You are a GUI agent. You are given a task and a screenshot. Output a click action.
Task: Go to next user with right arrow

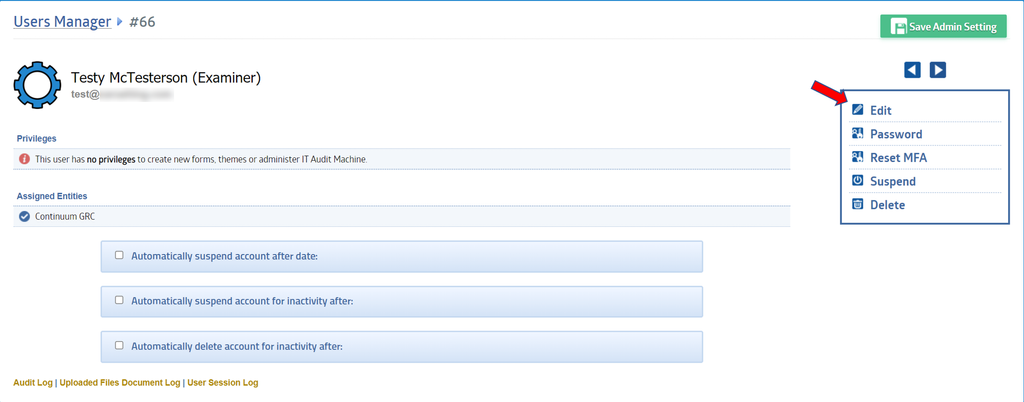(x=938, y=70)
